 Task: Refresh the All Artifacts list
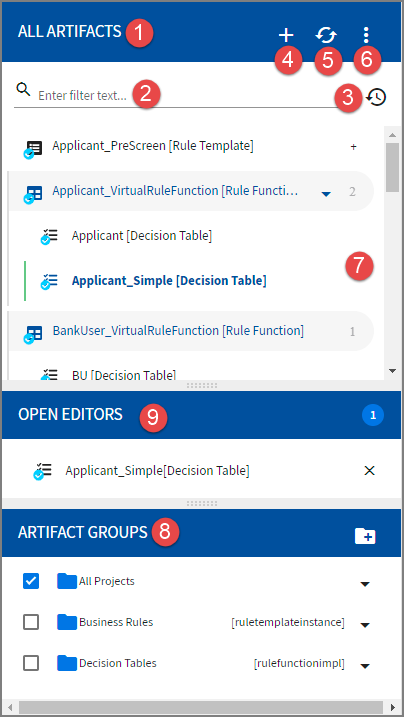coord(326,35)
